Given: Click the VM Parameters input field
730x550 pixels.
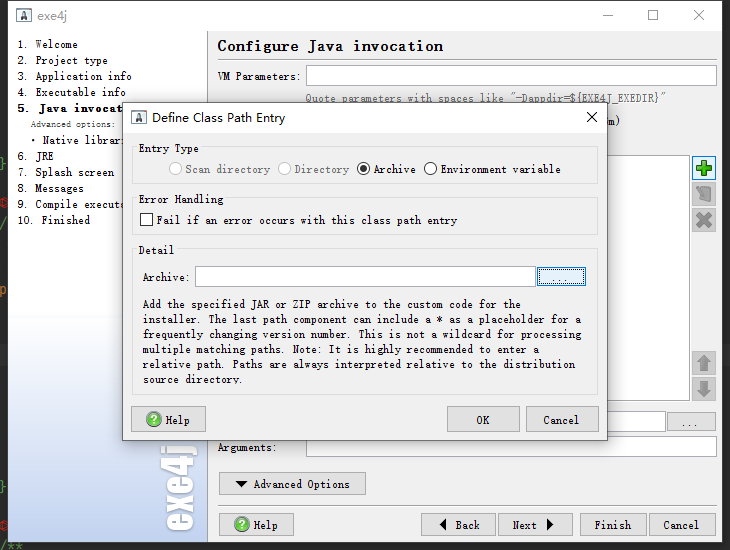Looking at the screenshot, I should (511, 76).
